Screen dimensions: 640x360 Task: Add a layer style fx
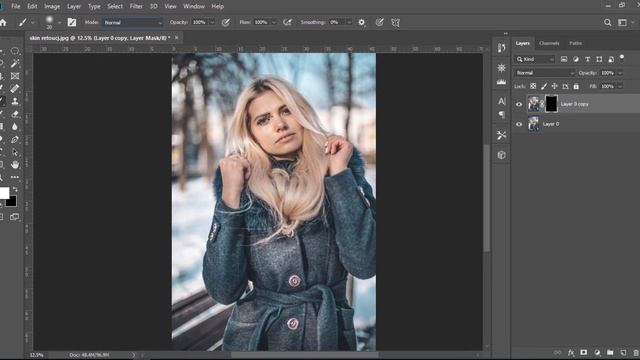tap(571, 353)
